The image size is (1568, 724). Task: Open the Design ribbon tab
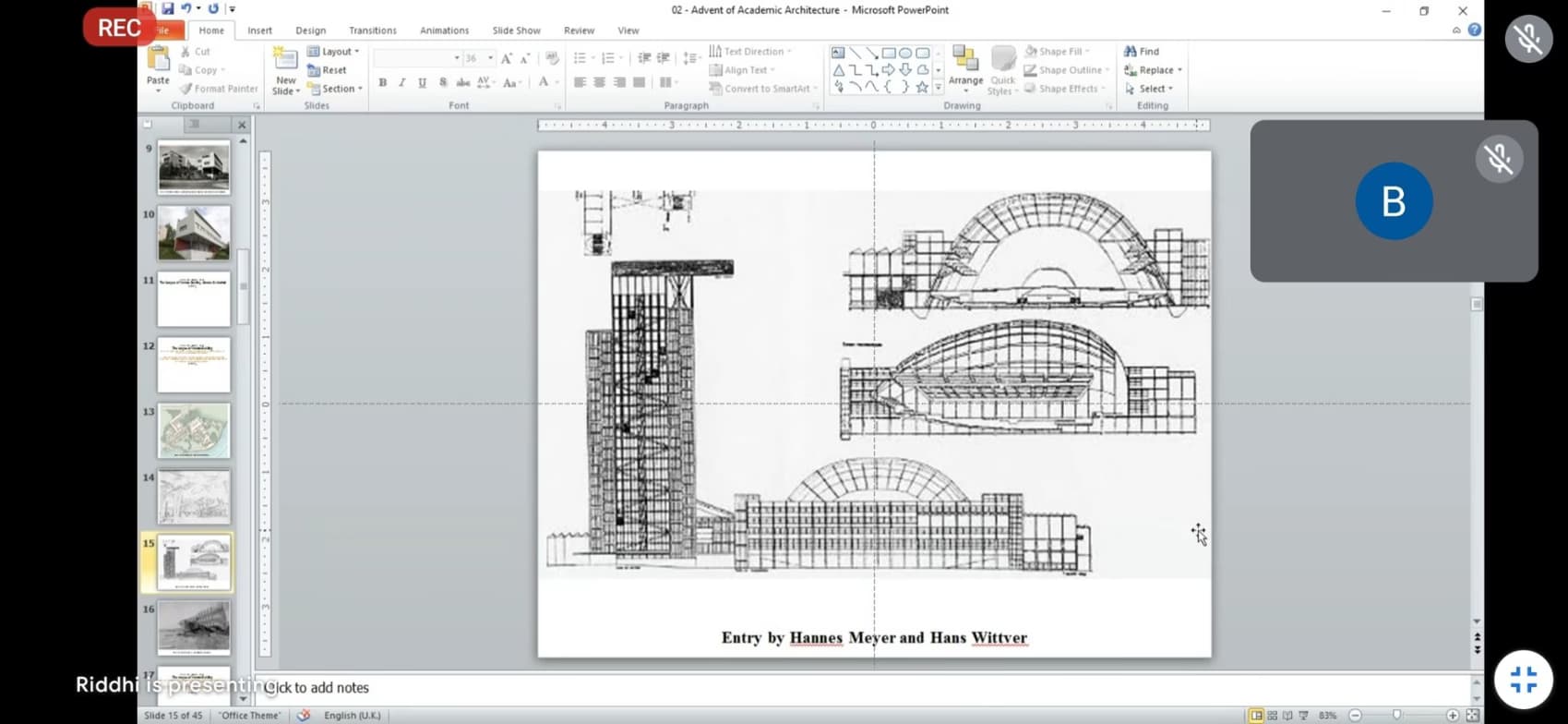pos(310,30)
